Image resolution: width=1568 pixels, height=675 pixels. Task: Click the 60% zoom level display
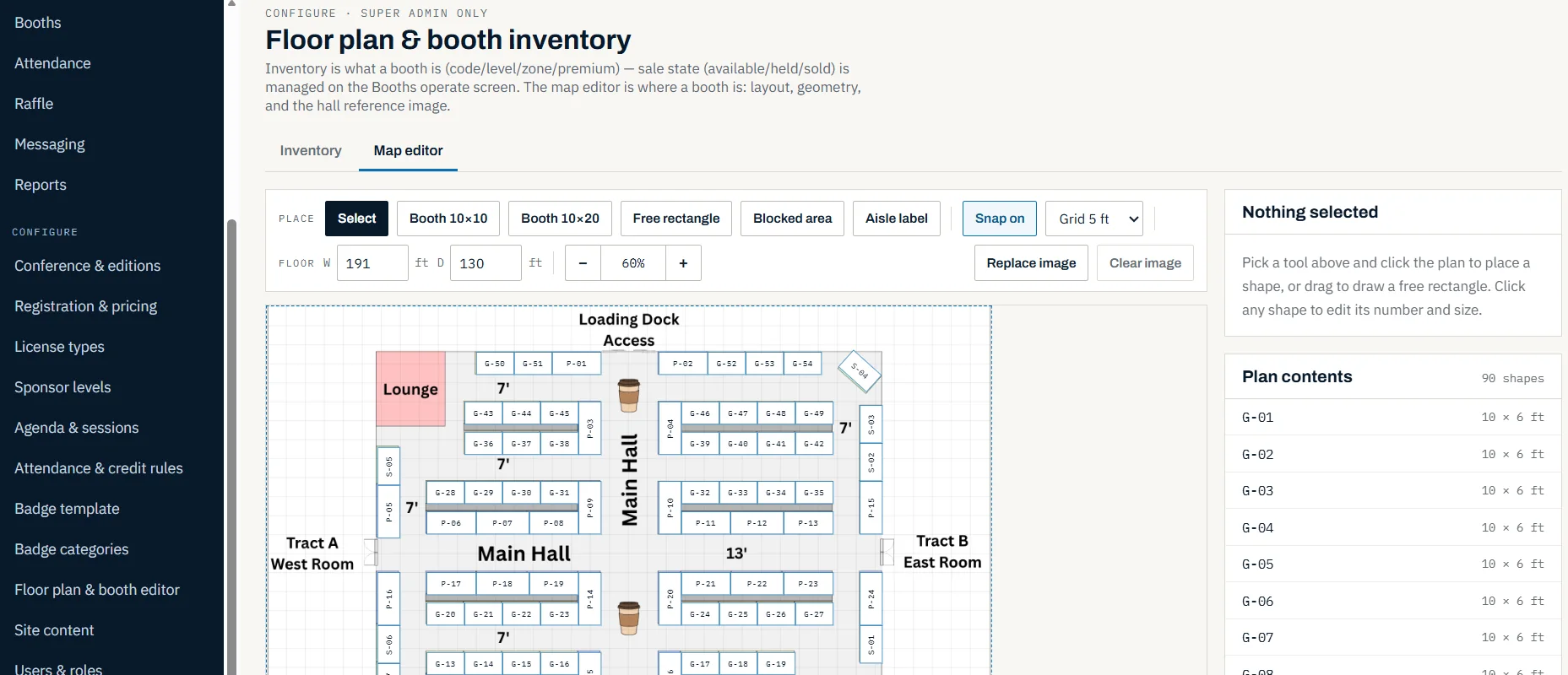click(x=633, y=263)
